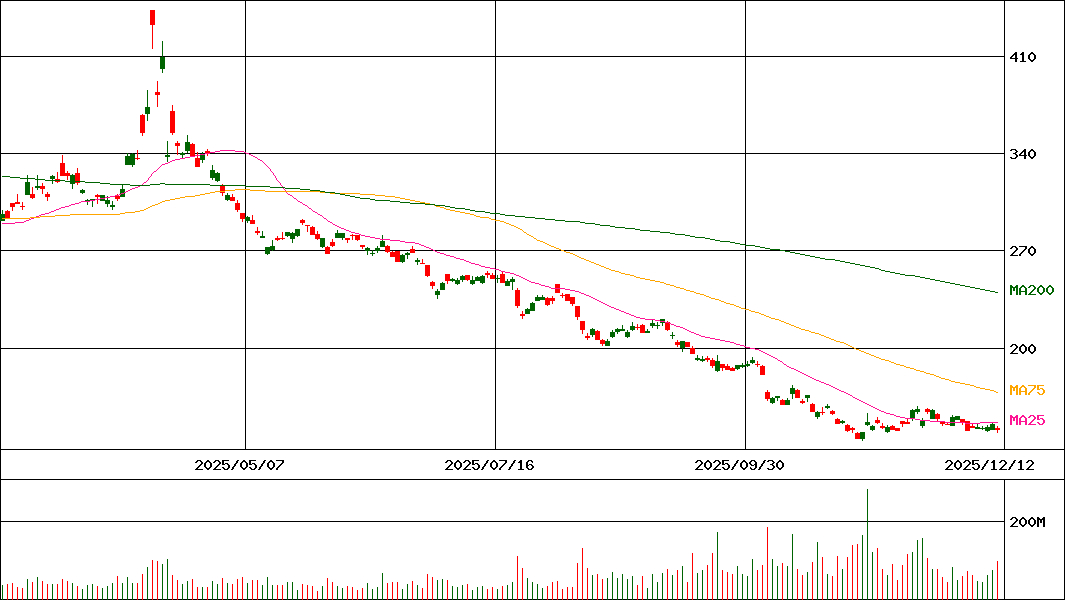This screenshot has width=1065, height=600.
Task: Click the right end of green MA200 line
Action: pos(996,292)
